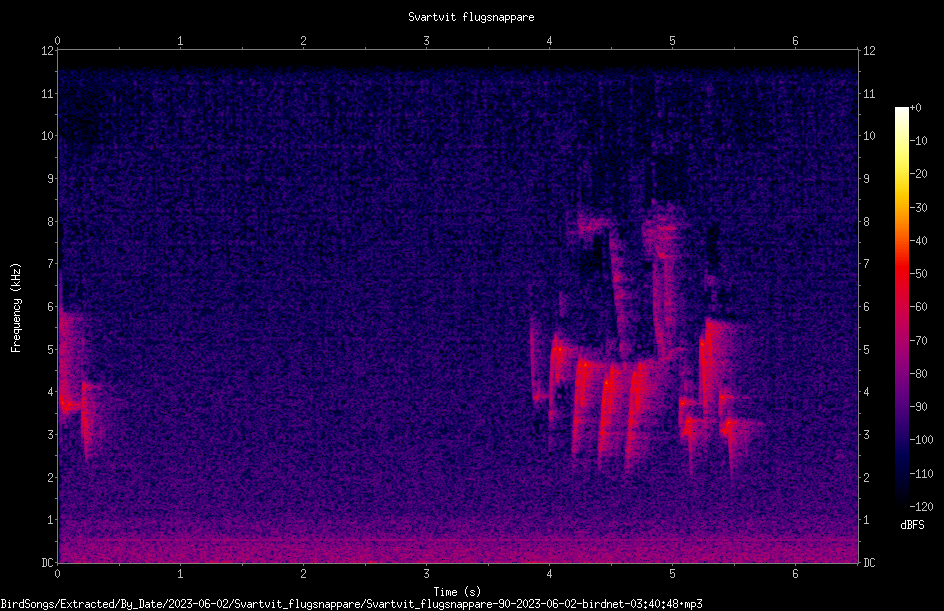Click the file path text at the bottom
Image resolution: width=944 pixels, height=611 pixels.
[352, 604]
